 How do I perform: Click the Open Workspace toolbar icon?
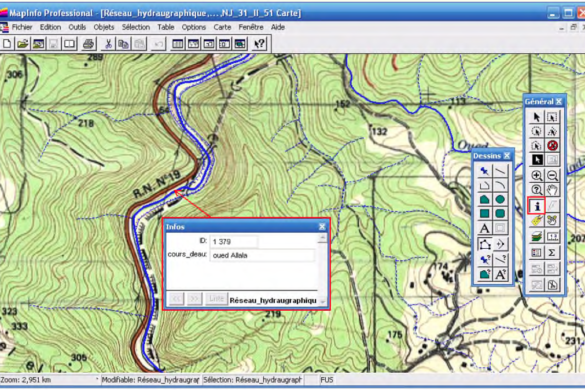[x=38, y=44]
